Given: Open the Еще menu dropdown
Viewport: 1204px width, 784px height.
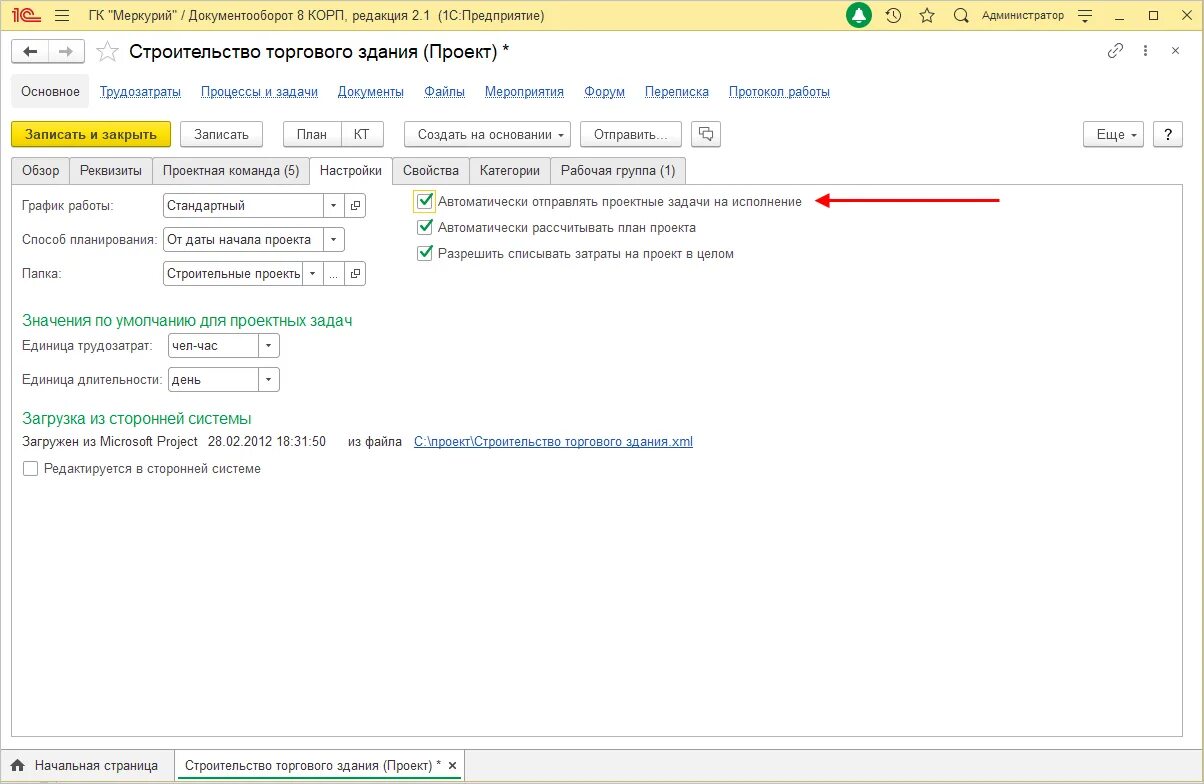Looking at the screenshot, I should 1114,135.
